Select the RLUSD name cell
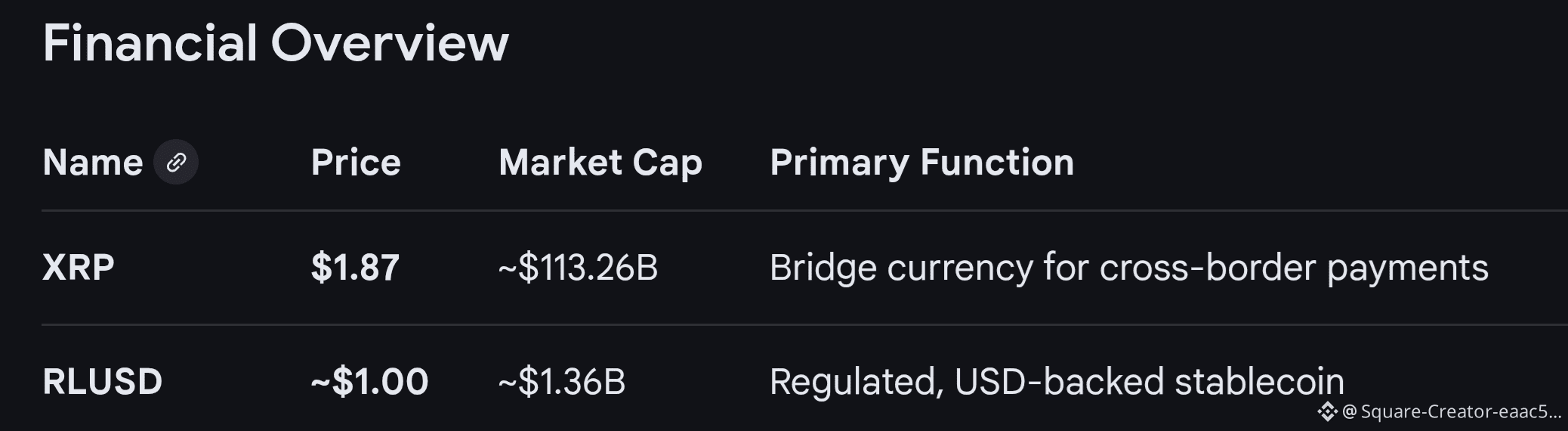 103,381
